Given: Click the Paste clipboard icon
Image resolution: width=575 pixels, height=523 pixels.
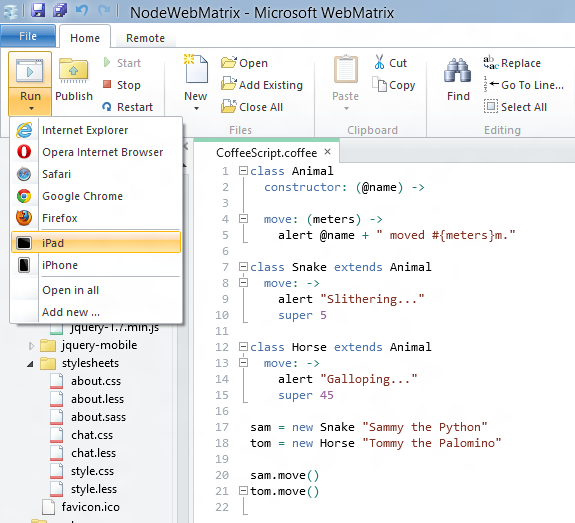Looking at the screenshot, I should pyautogui.click(x=345, y=69).
